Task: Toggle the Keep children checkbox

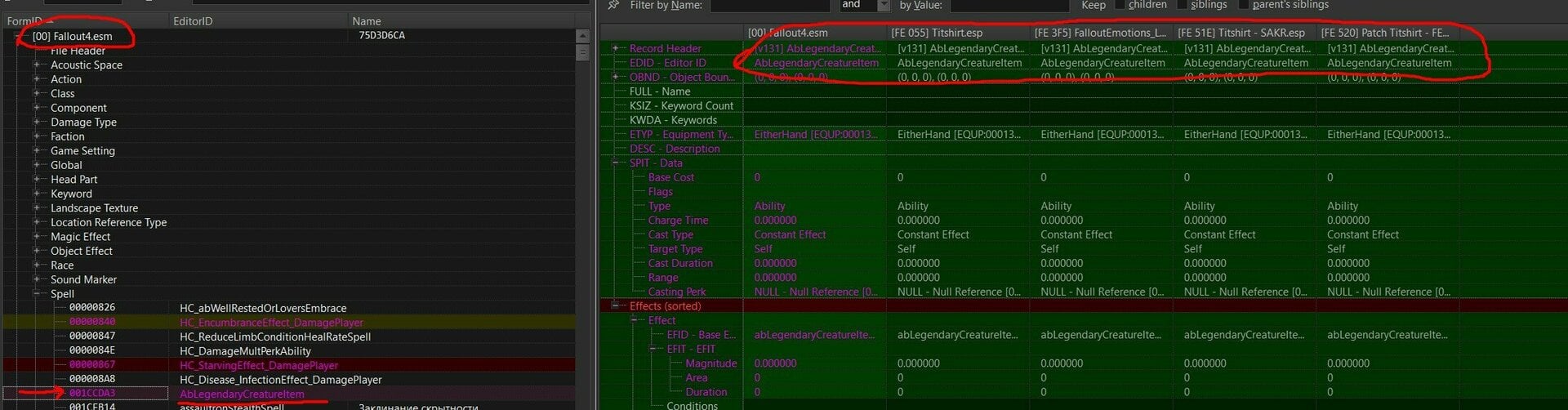Action: point(1119,5)
